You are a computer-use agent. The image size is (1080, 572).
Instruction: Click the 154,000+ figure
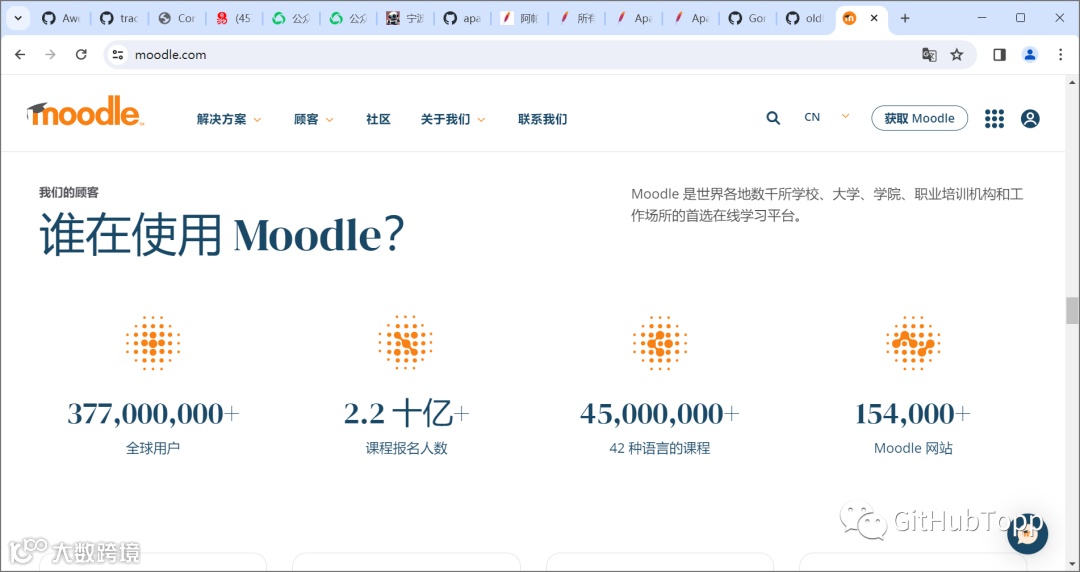coord(913,413)
